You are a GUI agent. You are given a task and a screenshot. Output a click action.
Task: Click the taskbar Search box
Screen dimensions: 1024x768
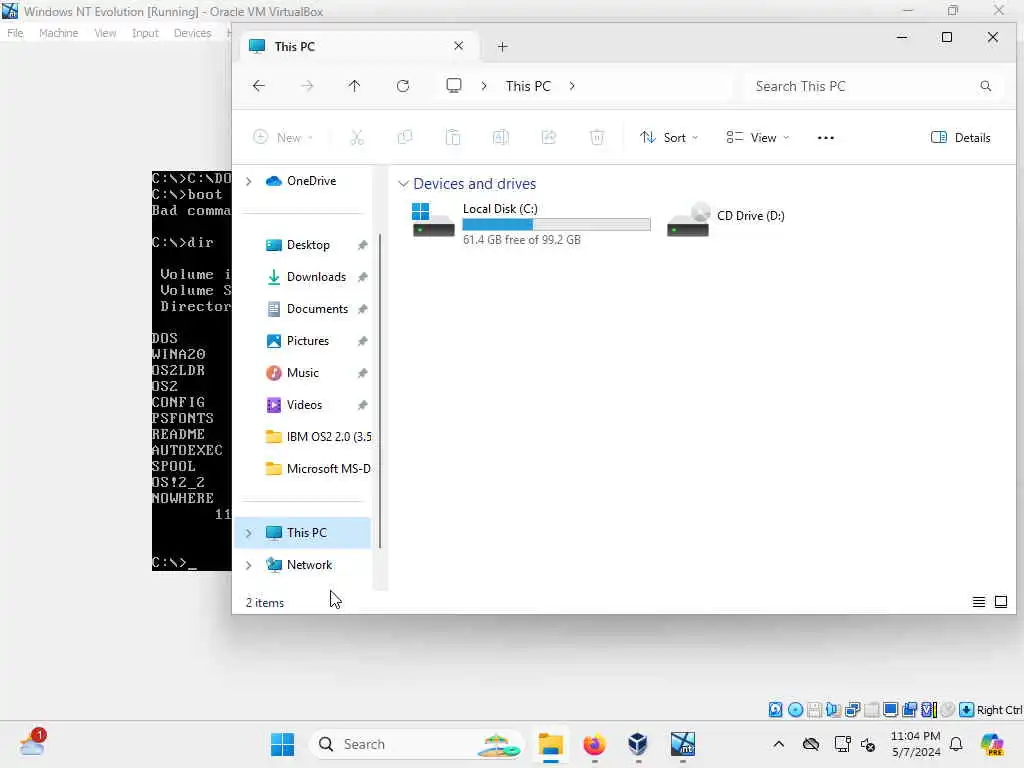[418, 744]
